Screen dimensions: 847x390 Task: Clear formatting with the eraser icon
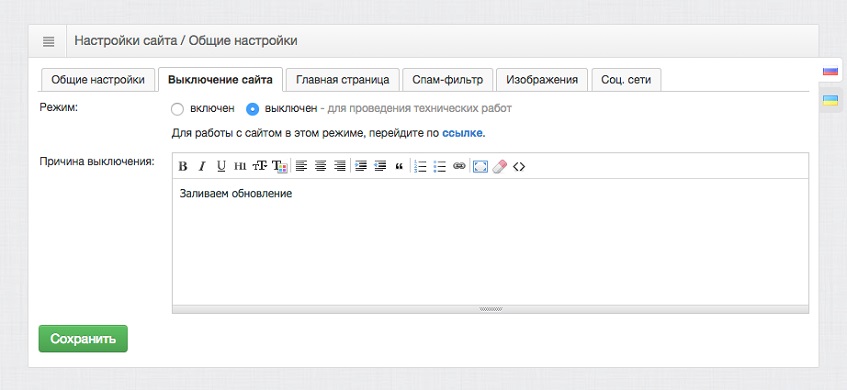coord(500,166)
